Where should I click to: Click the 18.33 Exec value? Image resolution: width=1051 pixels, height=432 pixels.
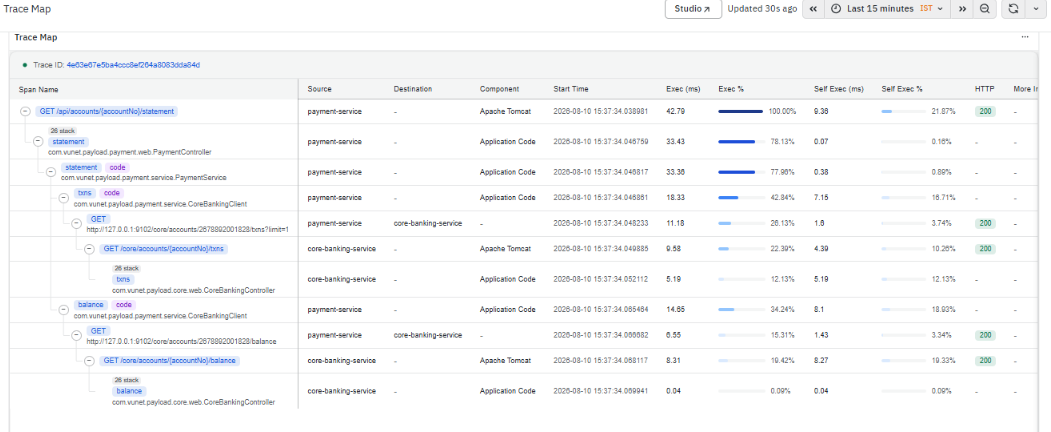(x=676, y=198)
